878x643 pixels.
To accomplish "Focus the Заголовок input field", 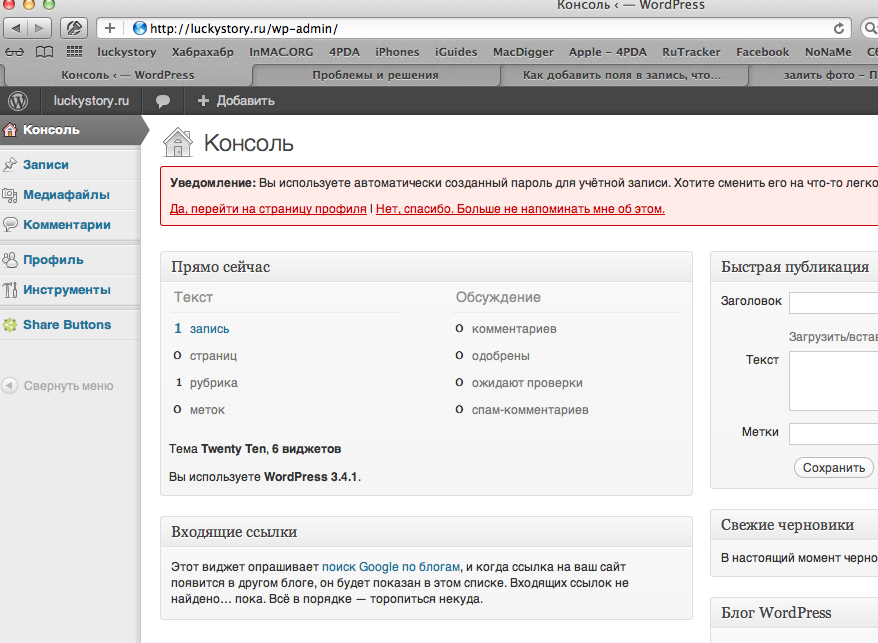I will tap(833, 302).
